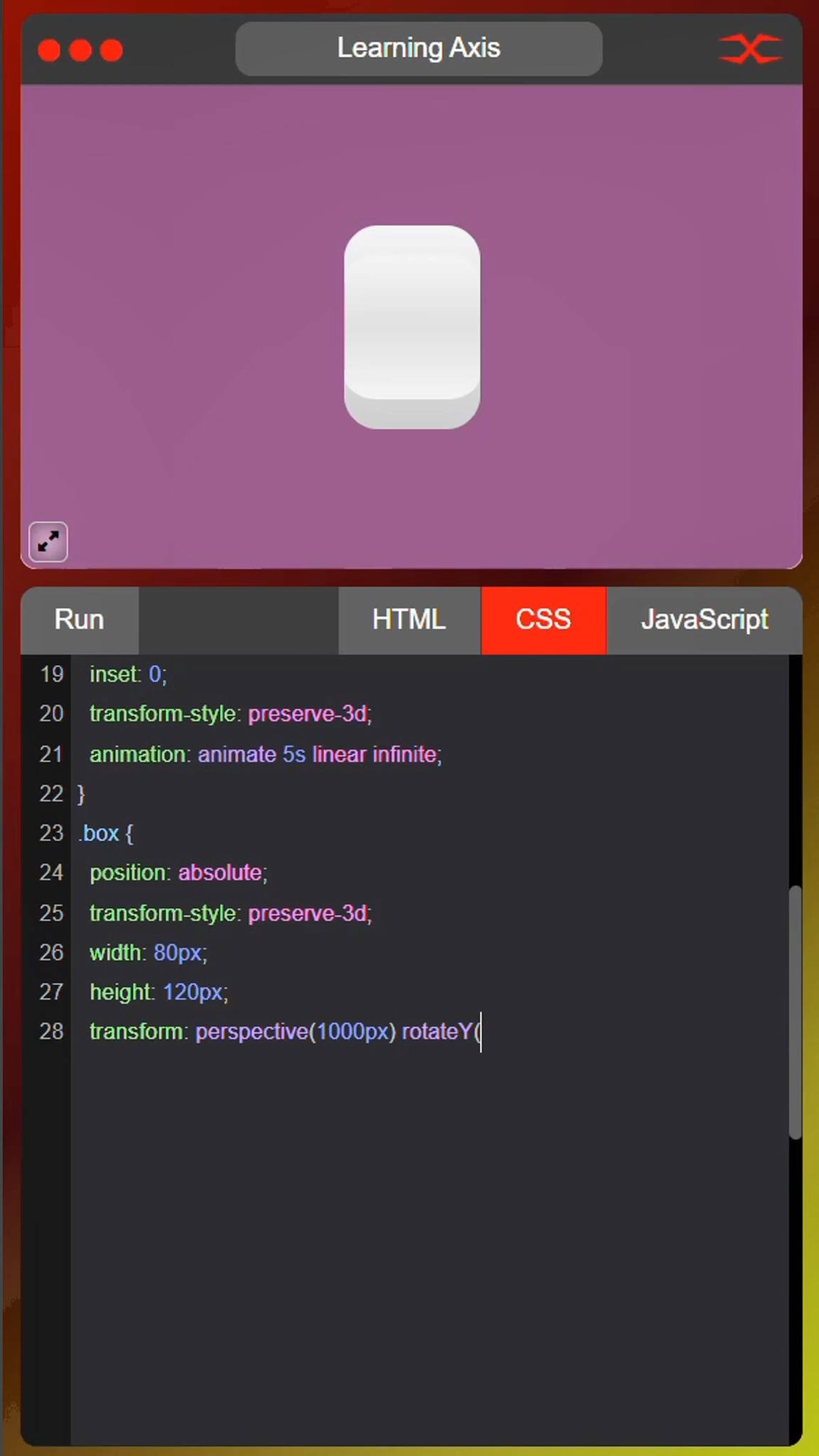Click 'transform-style: preserve-3d;' on line 20

pos(230,714)
